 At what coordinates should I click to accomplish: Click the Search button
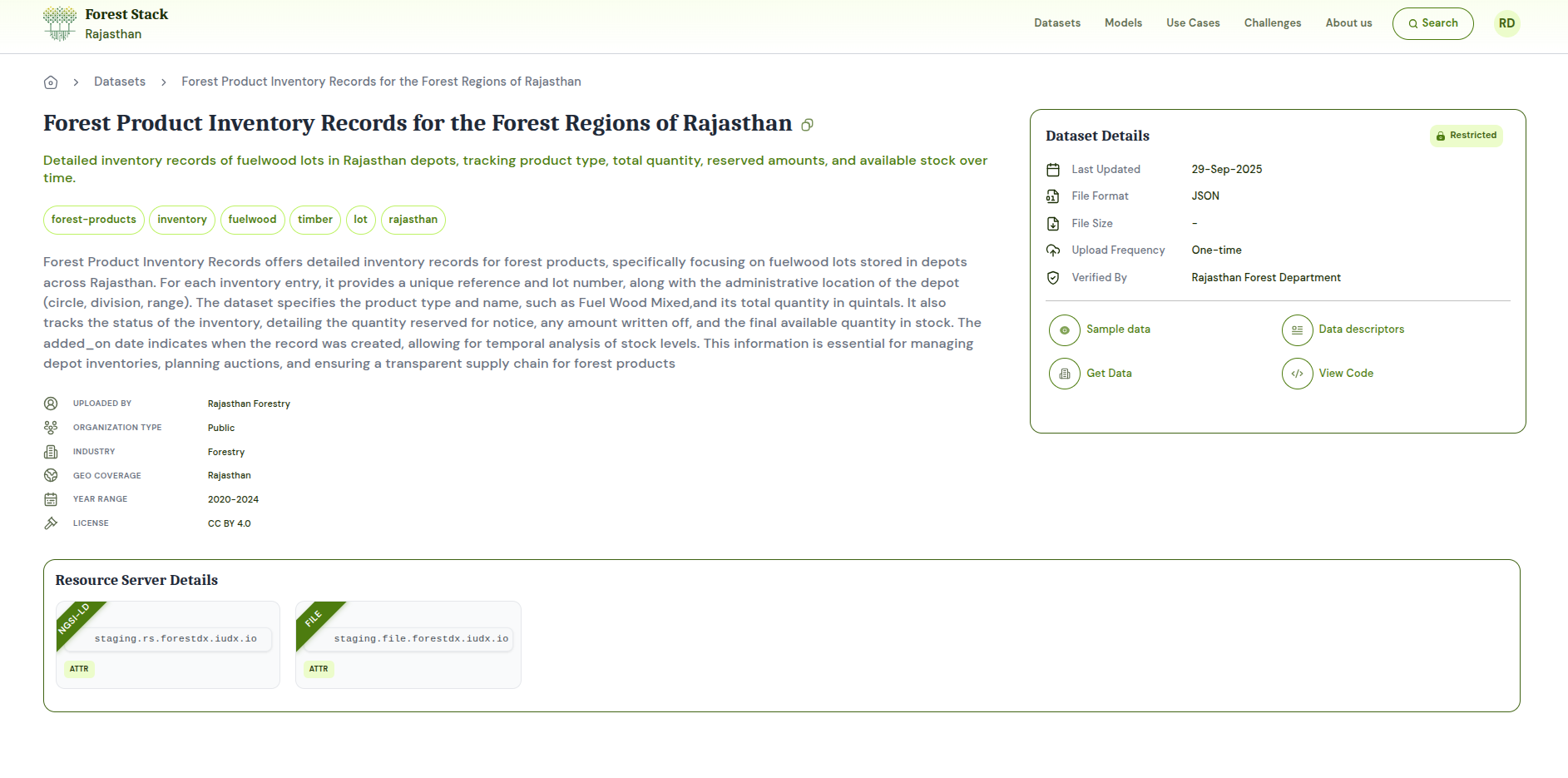(1432, 23)
